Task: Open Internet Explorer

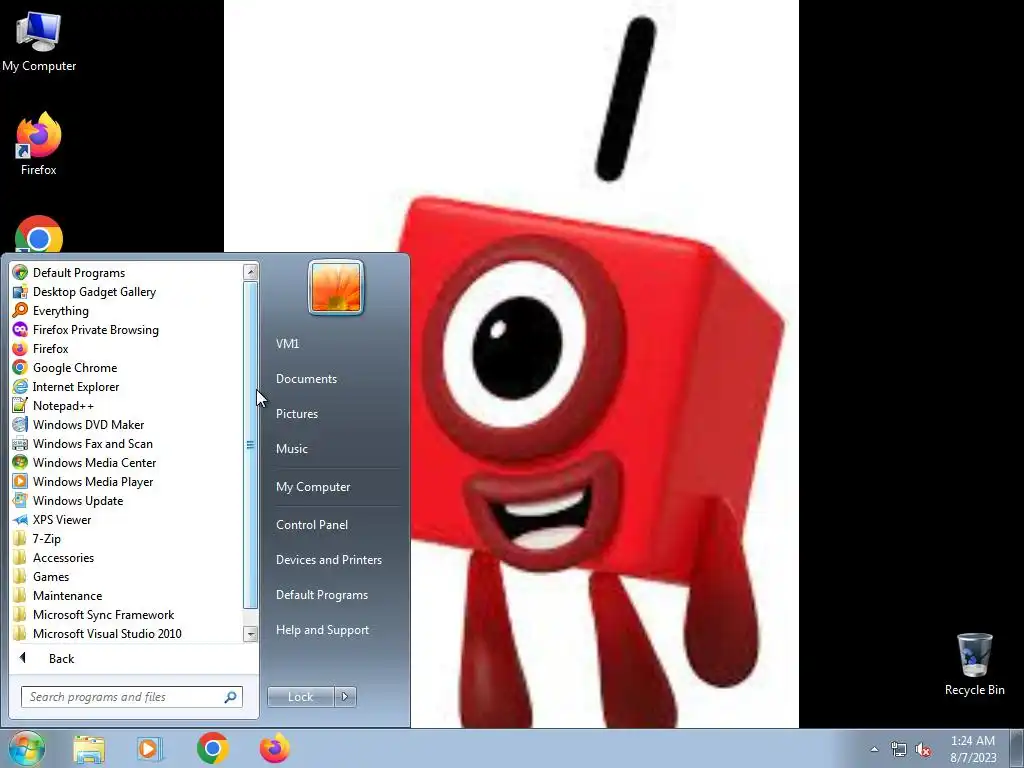Action: tap(127, 387)
